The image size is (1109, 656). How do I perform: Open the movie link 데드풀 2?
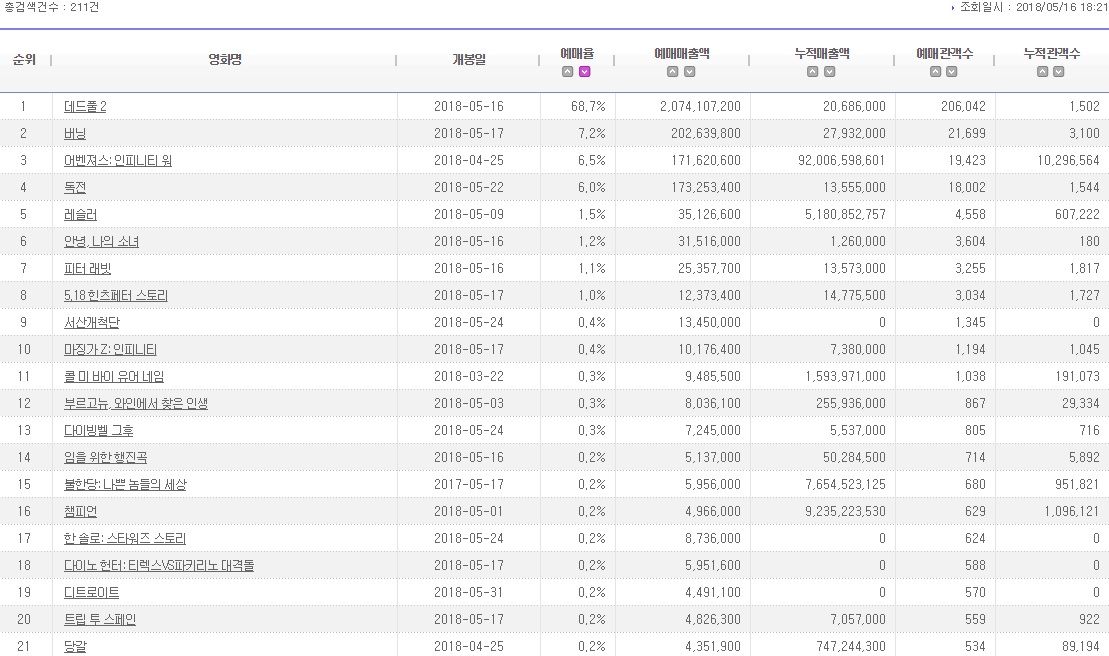point(85,106)
